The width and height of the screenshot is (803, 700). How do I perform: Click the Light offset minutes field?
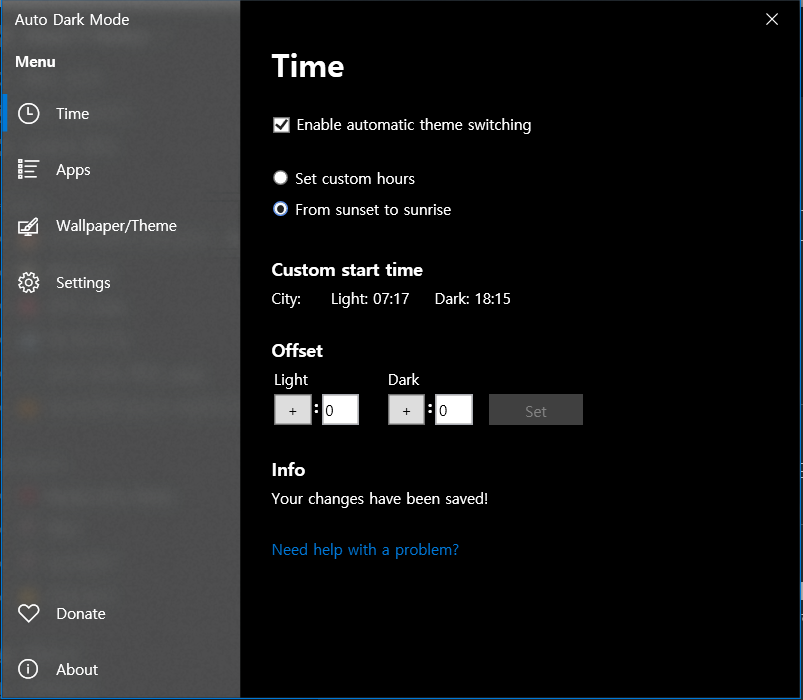340,410
